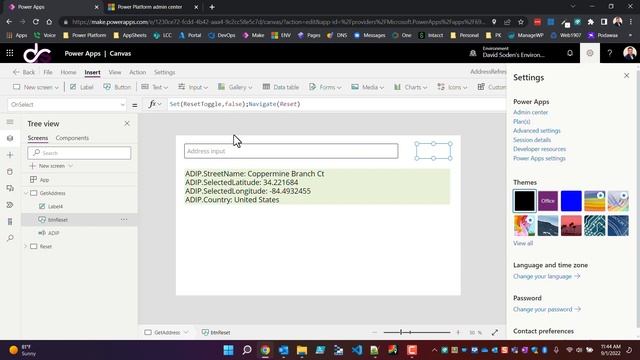Insert a Button control
This screenshot has width=640, height=360.
117,87
